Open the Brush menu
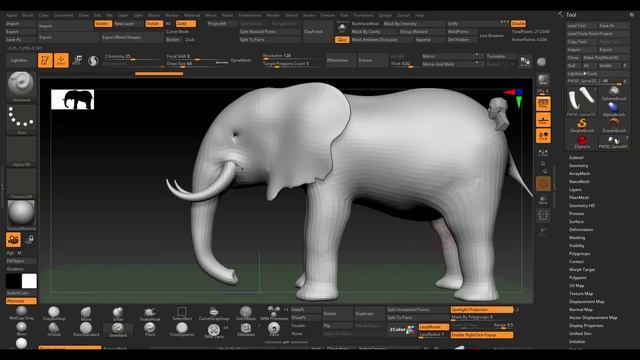 pos(28,15)
